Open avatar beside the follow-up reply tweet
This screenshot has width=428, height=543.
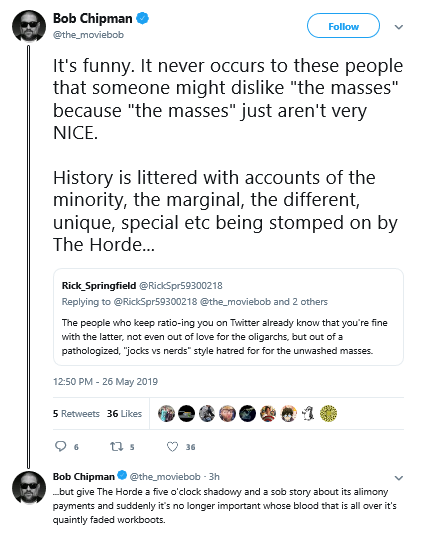coord(29,488)
